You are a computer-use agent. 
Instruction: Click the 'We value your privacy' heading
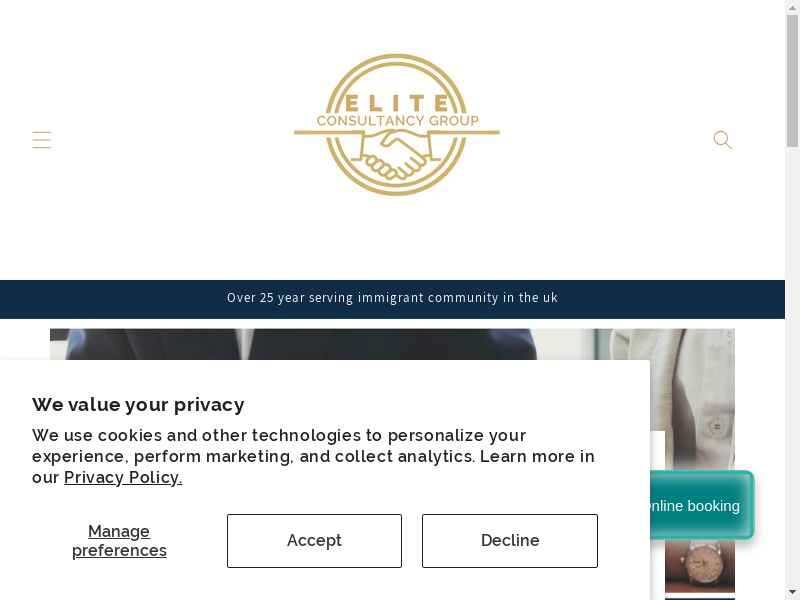pyautogui.click(x=138, y=405)
